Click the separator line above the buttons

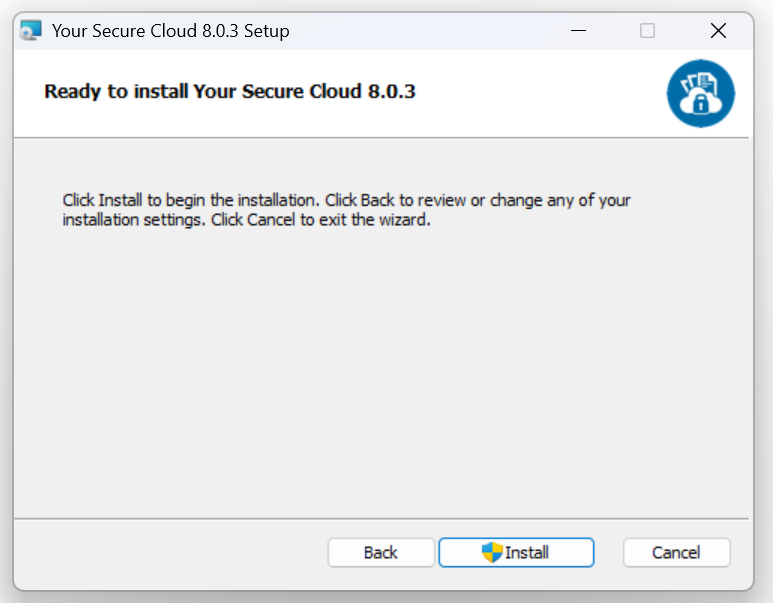[x=381, y=518]
